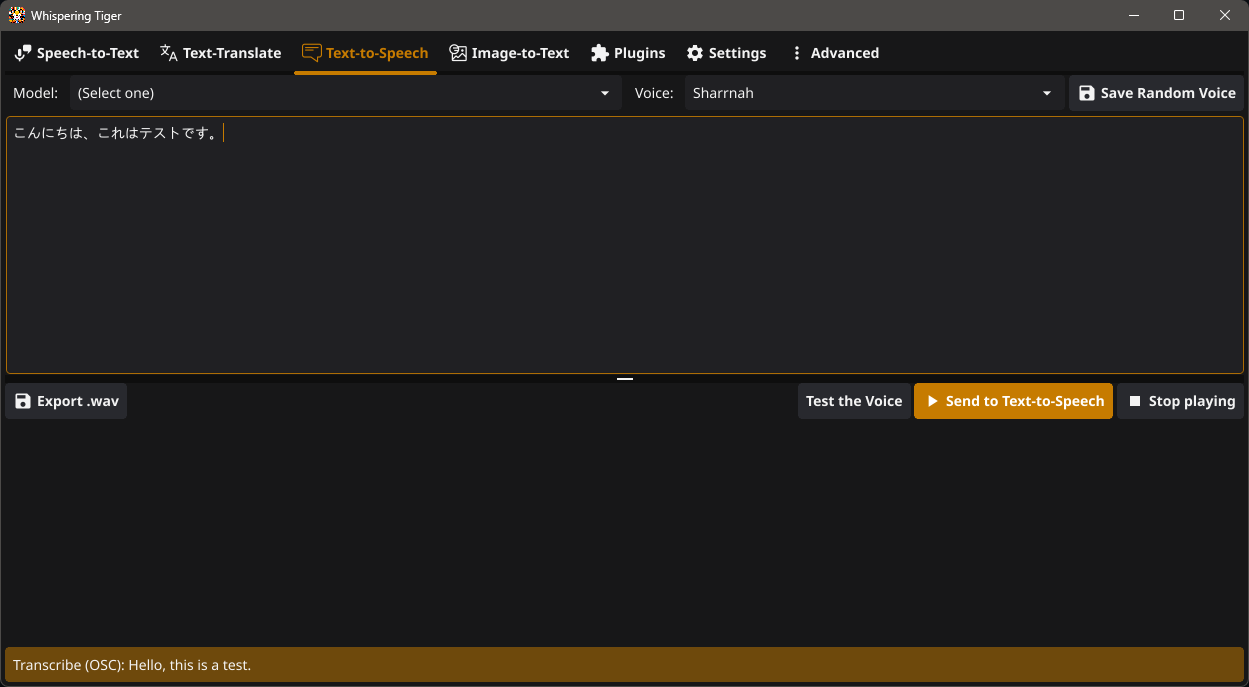Click the Voice: label

pos(654,93)
